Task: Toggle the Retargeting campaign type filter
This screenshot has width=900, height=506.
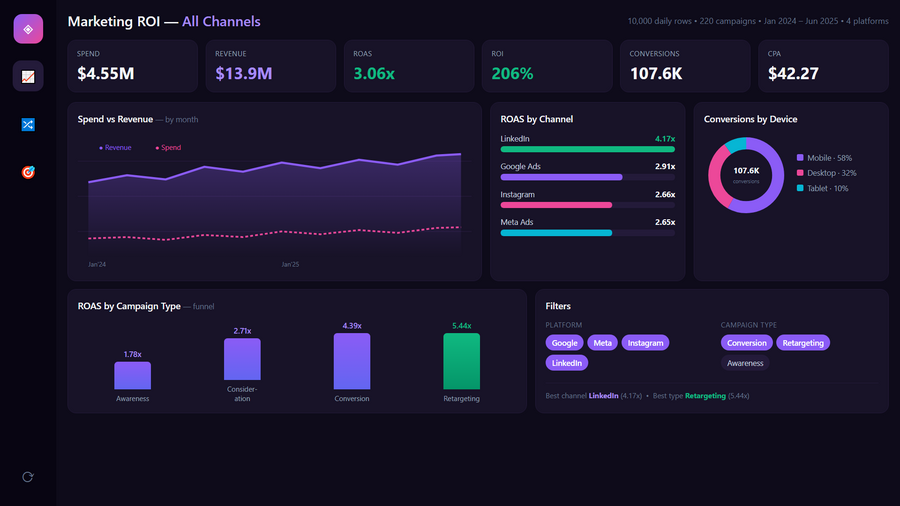Action: 802,342
